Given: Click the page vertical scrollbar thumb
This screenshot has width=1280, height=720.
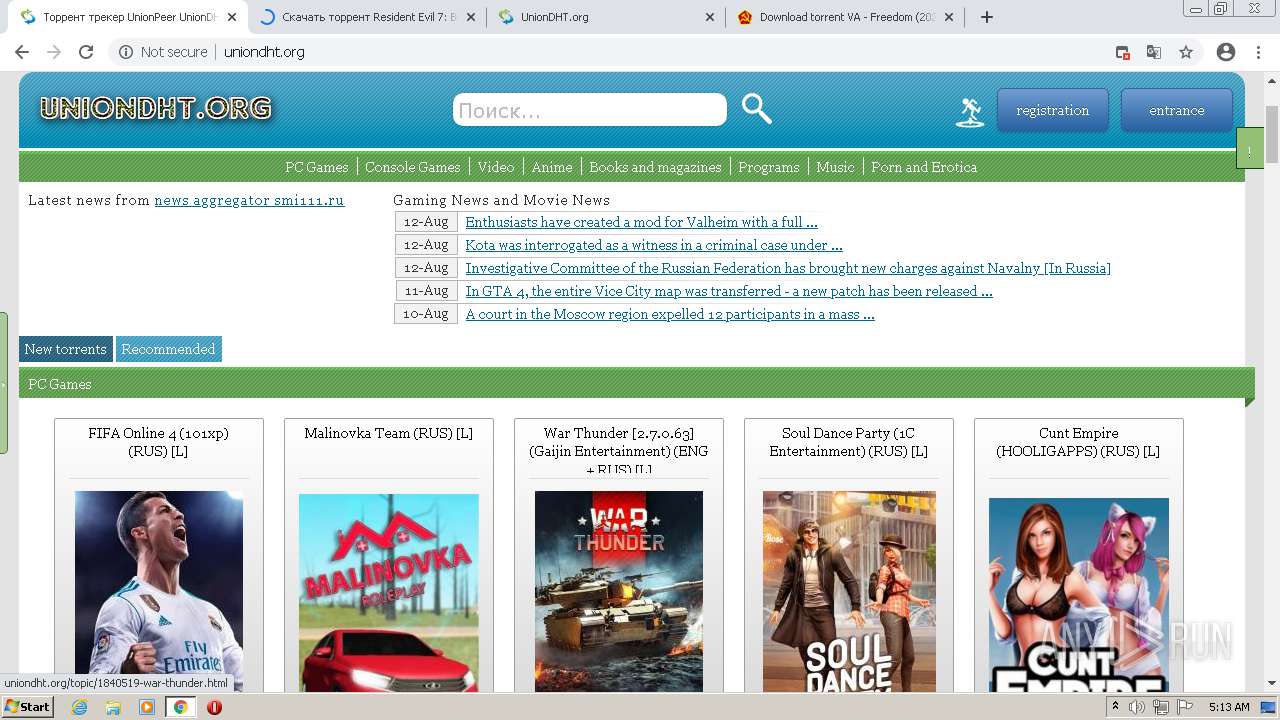Looking at the screenshot, I should (1272, 134).
